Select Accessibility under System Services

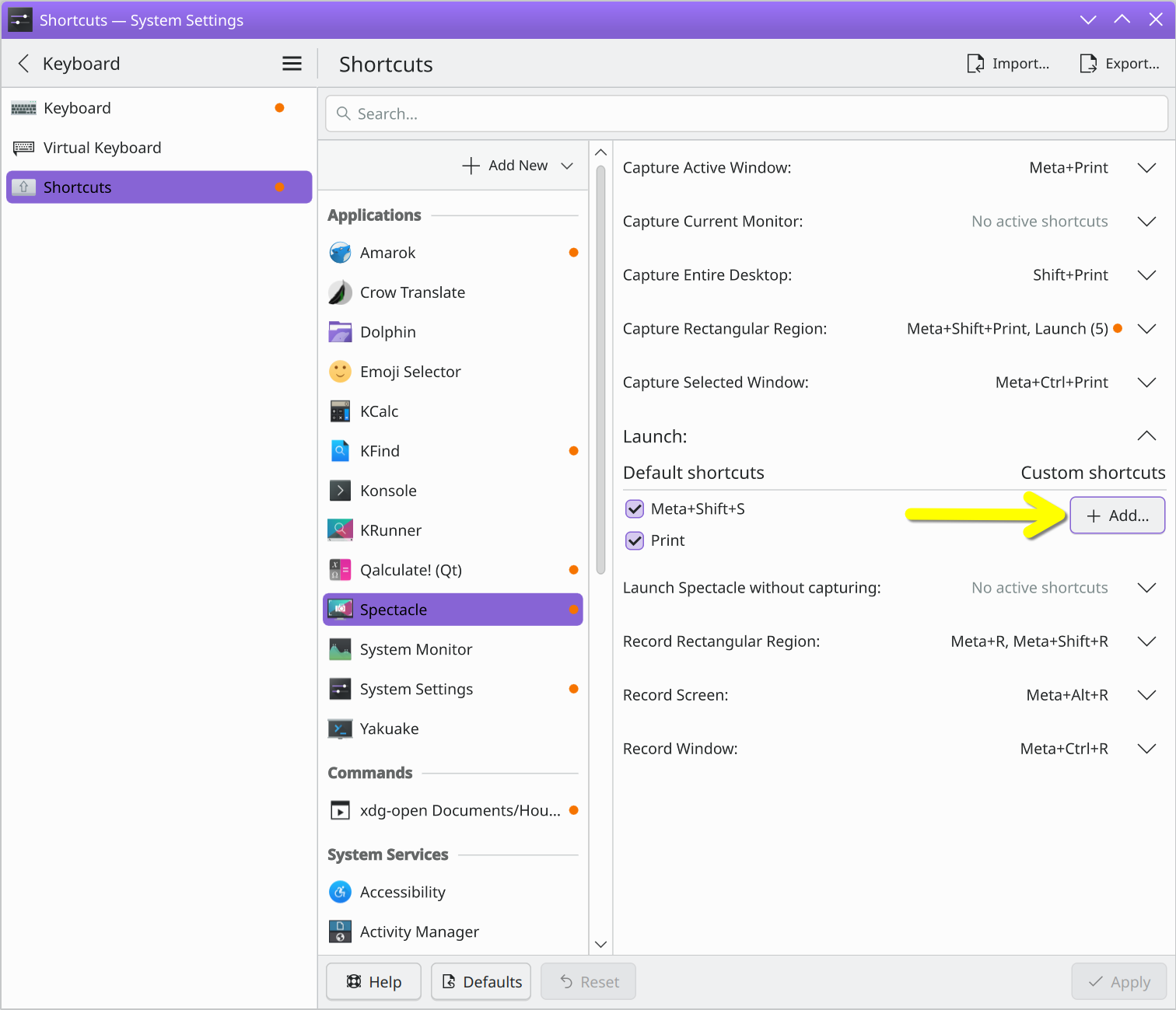tap(453, 892)
